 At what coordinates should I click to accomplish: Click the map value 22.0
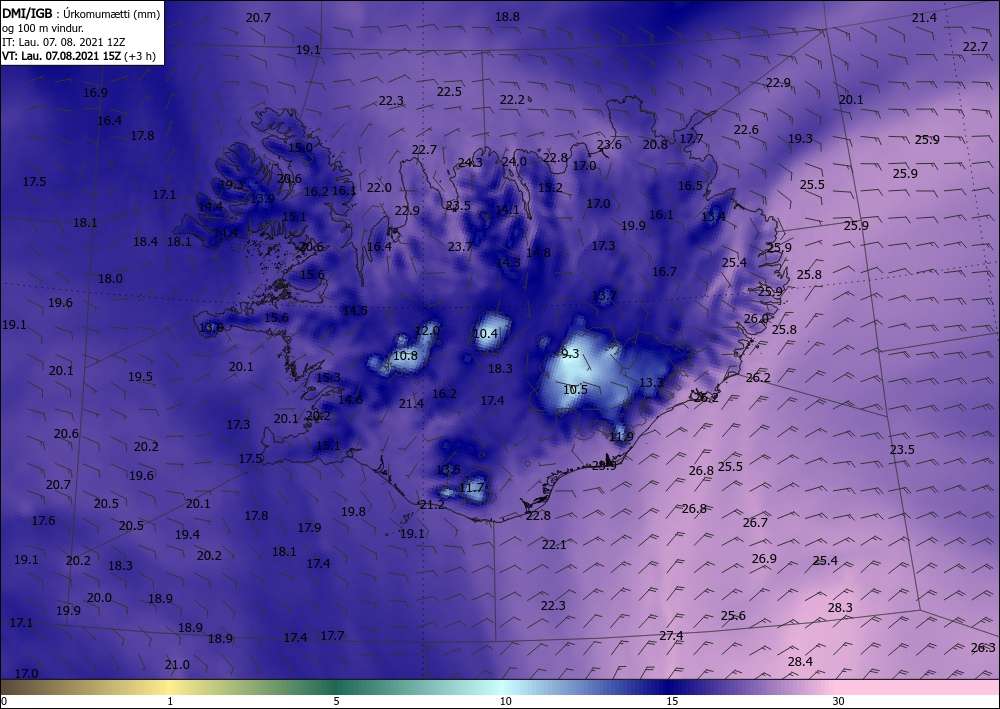pos(379,188)
